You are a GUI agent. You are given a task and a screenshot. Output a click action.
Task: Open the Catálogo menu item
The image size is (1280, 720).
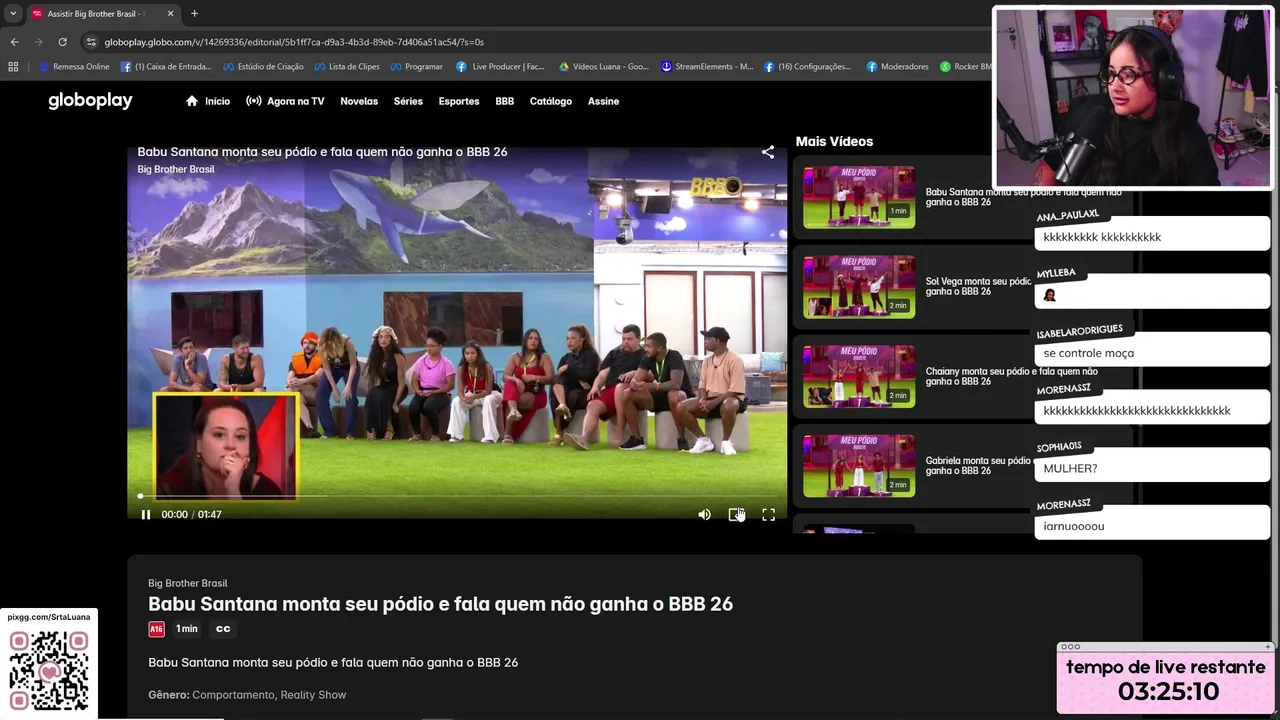coord(551,101)
